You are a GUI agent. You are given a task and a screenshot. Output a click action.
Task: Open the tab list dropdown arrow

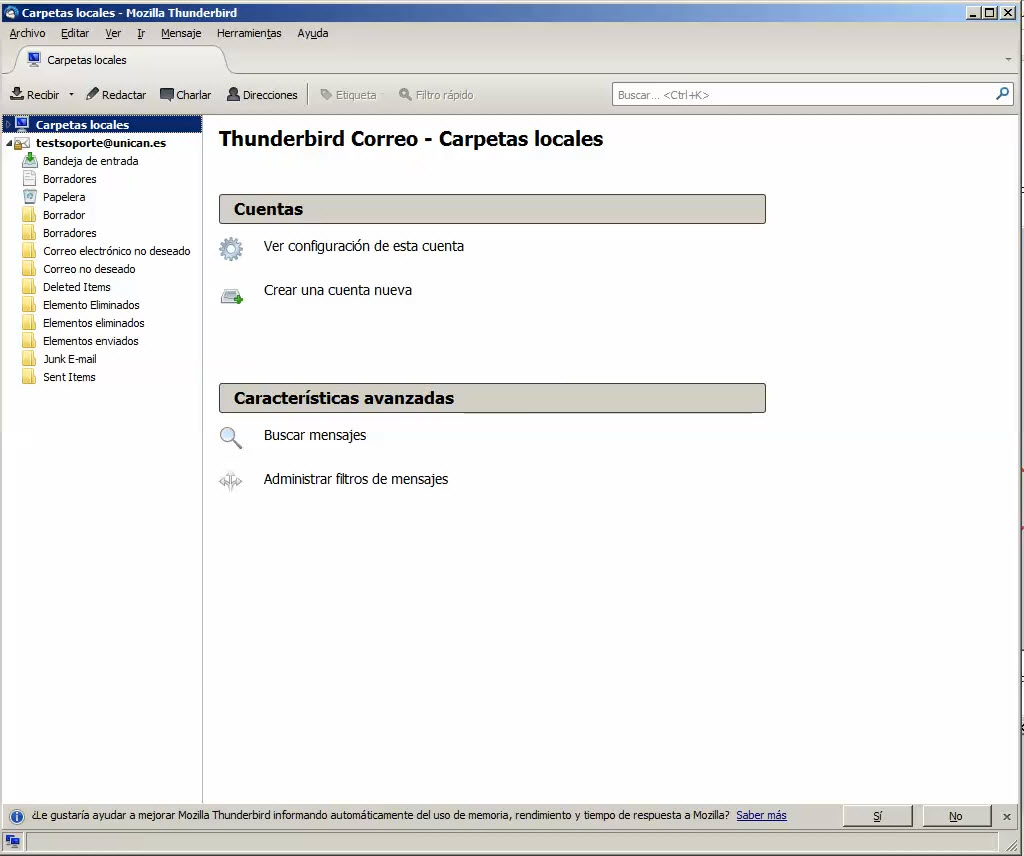[1008, 59]
